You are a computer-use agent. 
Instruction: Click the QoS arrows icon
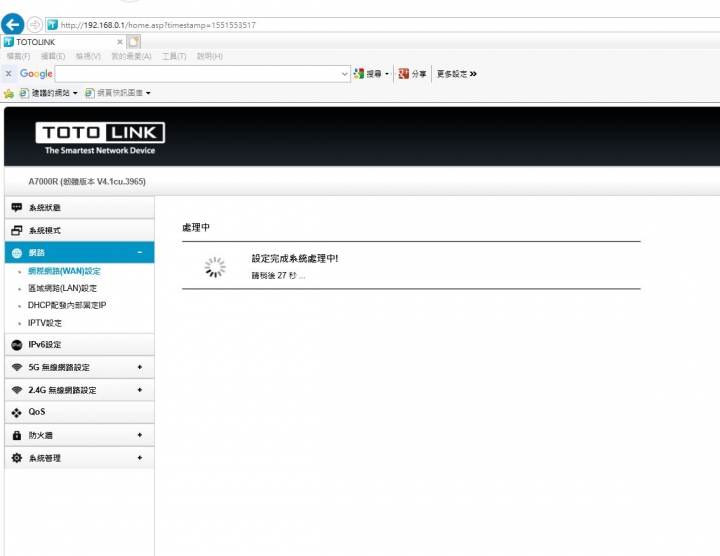tap(17, 413)
